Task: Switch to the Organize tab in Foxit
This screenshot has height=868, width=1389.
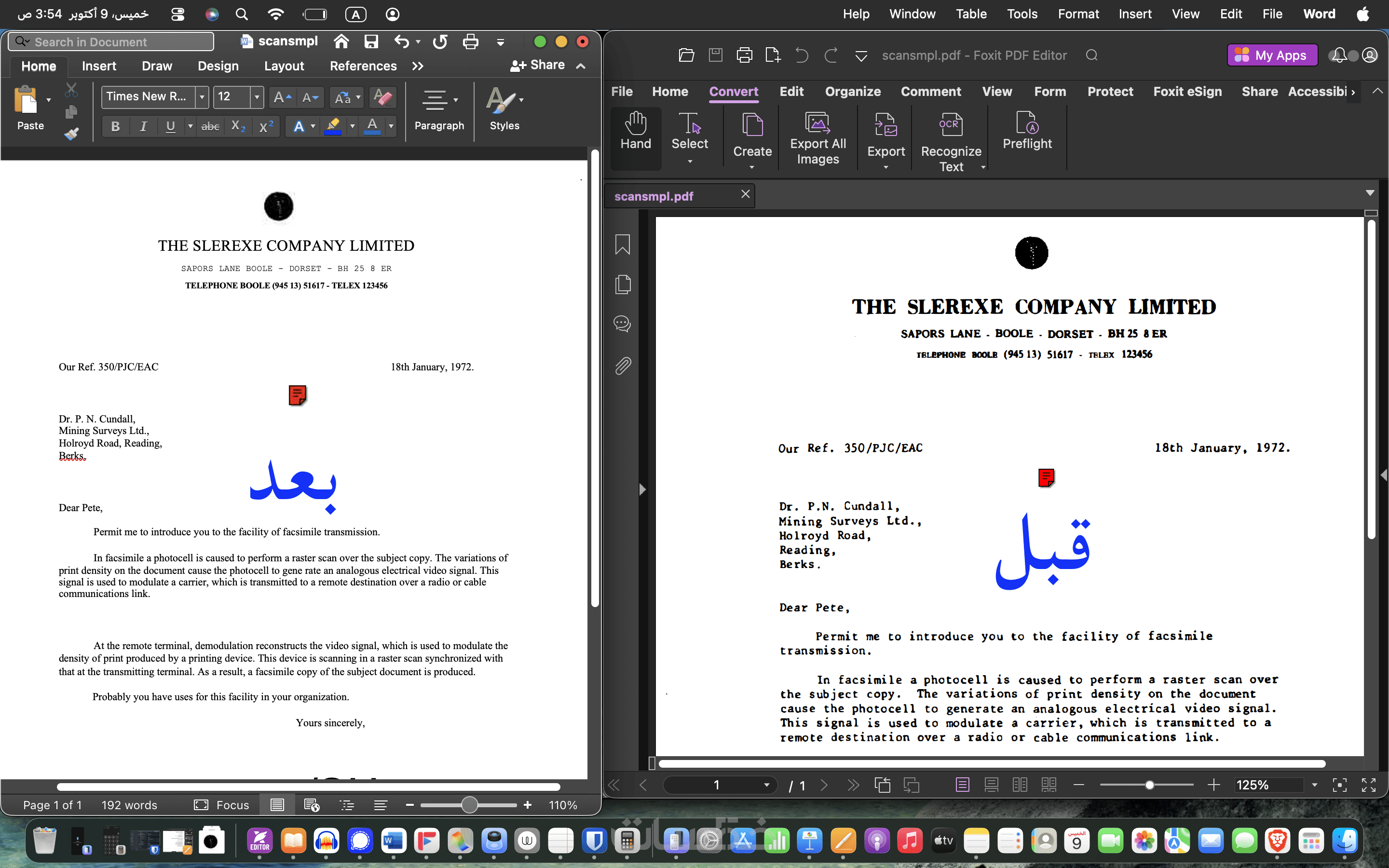Action: click(x=852, y=91)
